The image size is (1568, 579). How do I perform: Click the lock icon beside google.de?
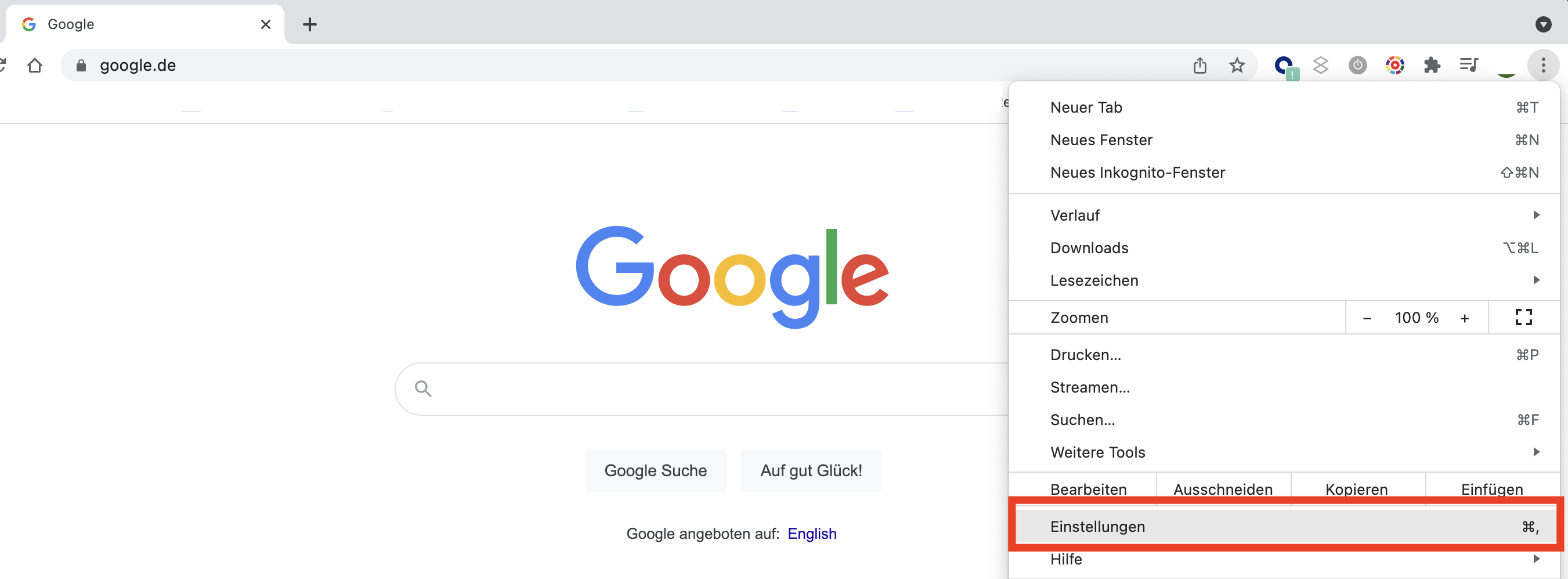(81, 66)
